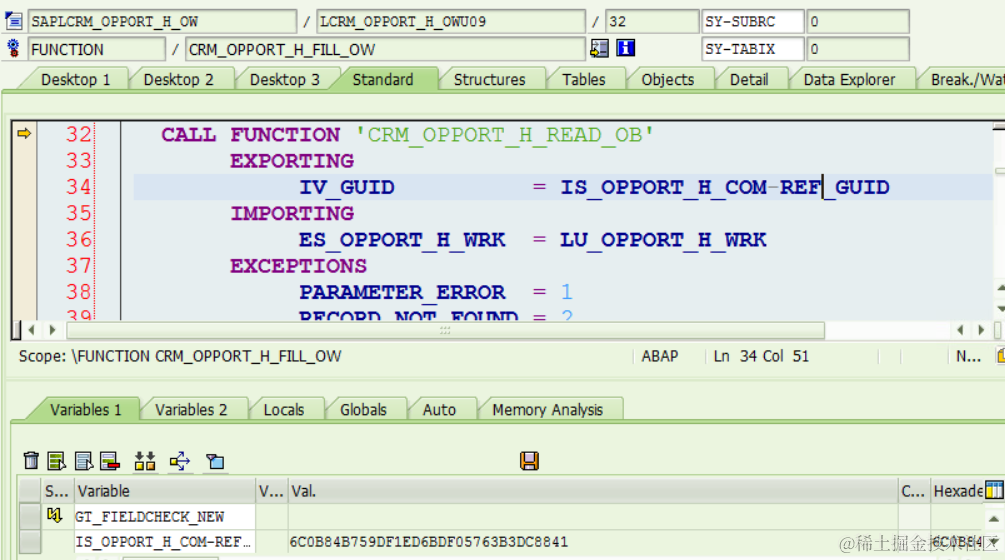
Task: Open the Objects tab
Action: point(668,79)
